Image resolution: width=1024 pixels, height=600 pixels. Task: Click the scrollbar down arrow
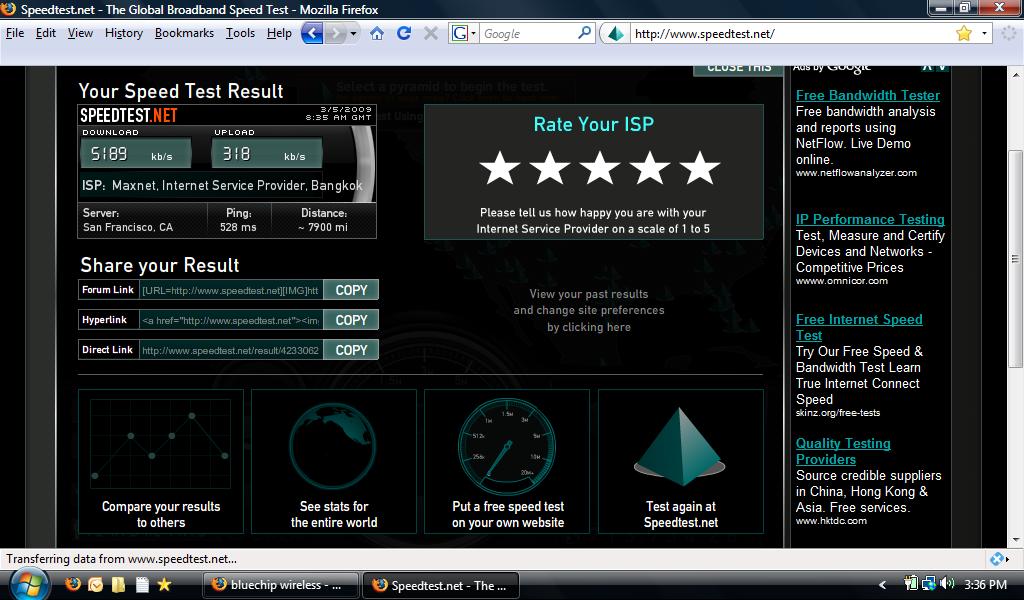point(1015,540)
